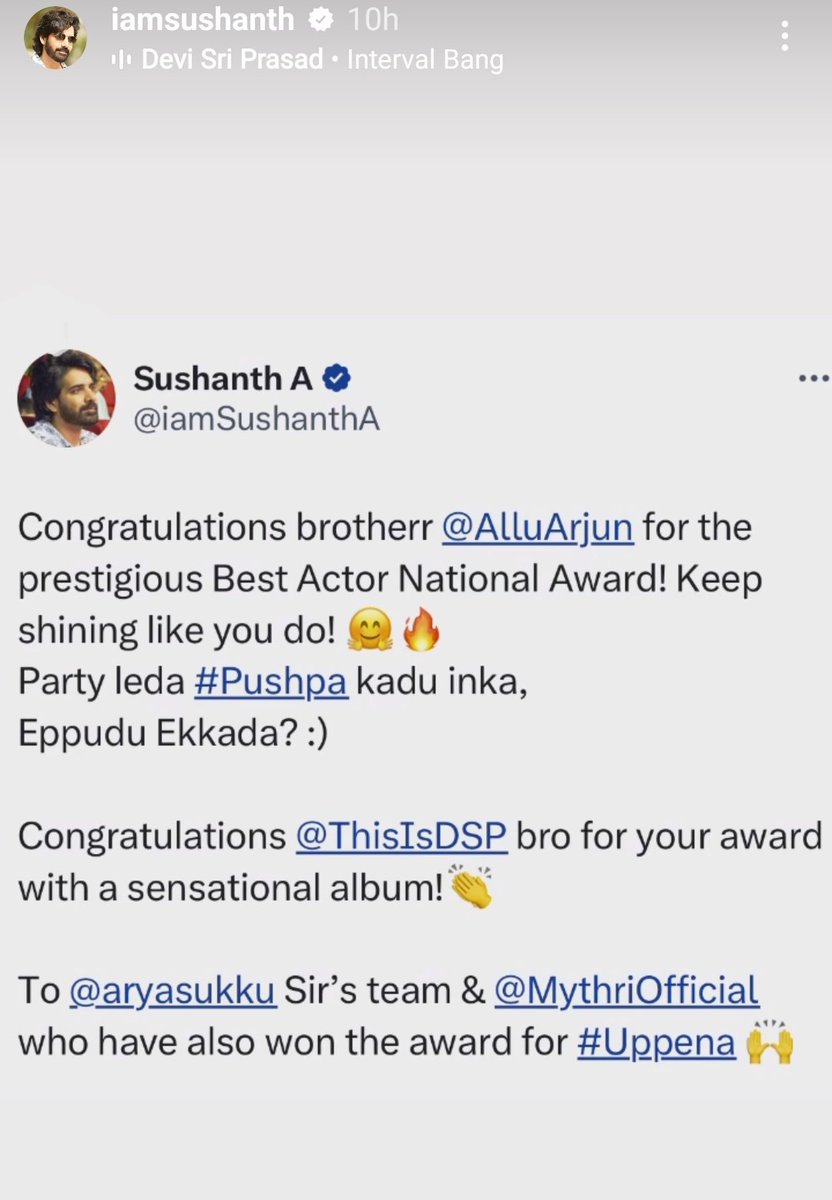Open the @ThisIsDSP mention

(x=402, y=836)
